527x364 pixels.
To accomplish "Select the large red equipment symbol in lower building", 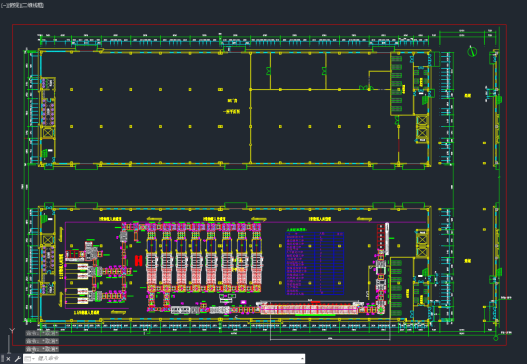I will pyautogui.click(x=138, y=260).
